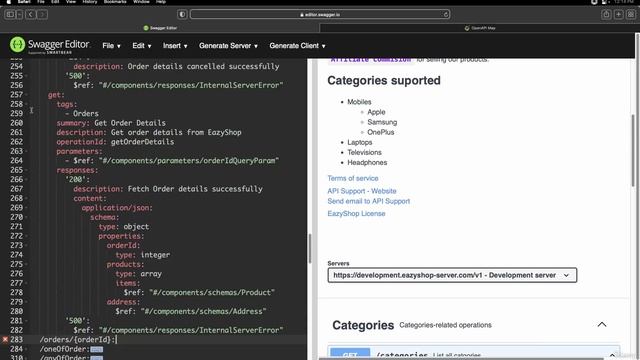The image size is (640, 360).
Task: Click the type: array line
Action: click(x=138, y=274)
